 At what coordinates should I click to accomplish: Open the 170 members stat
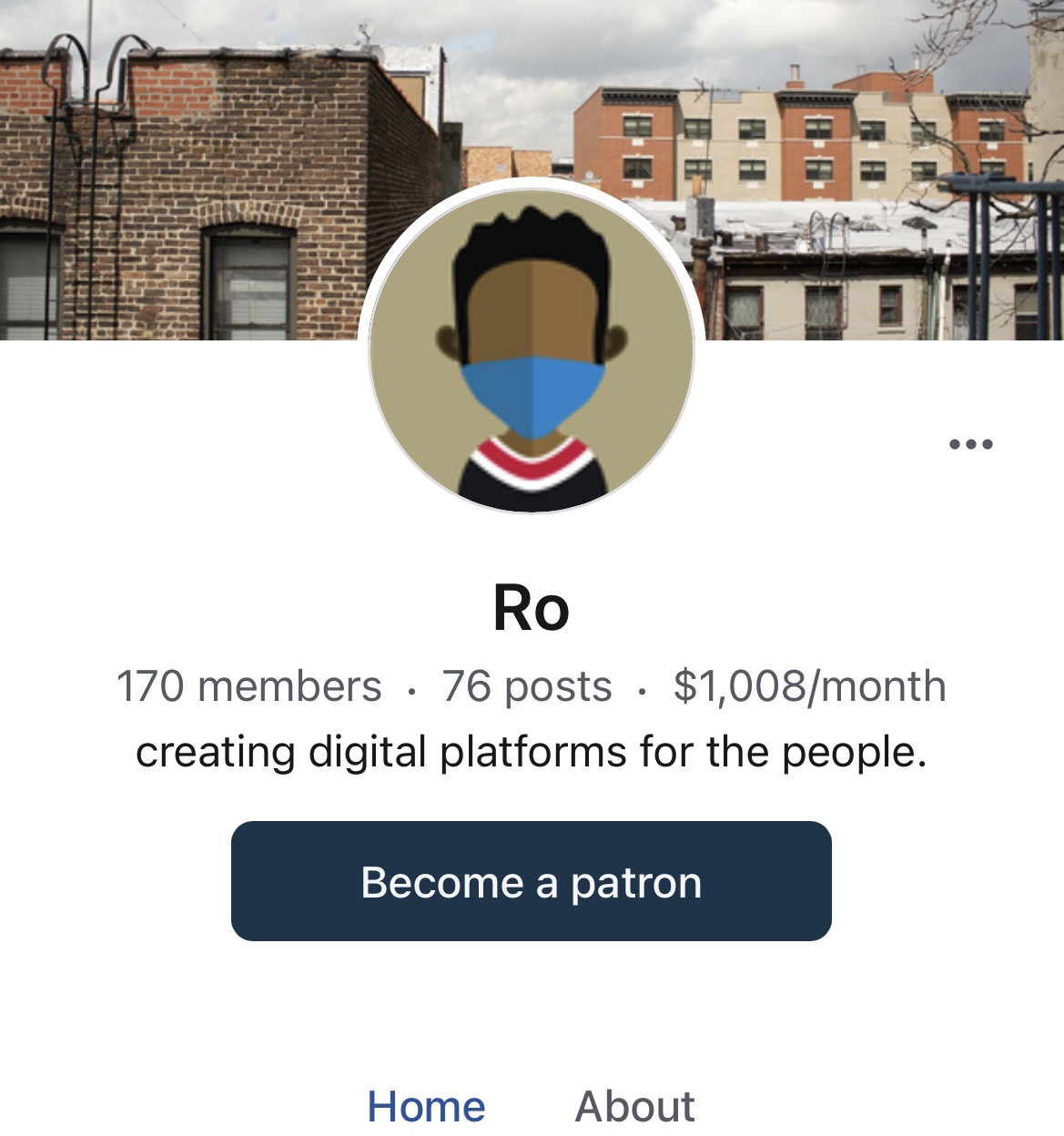pos(248,686)
